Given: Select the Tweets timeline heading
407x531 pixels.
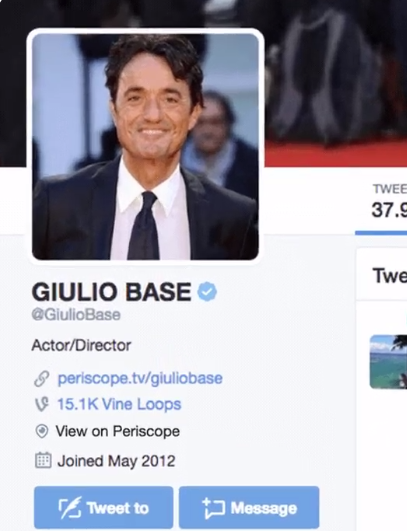Looking at the screenshot, I should [389, 275].
